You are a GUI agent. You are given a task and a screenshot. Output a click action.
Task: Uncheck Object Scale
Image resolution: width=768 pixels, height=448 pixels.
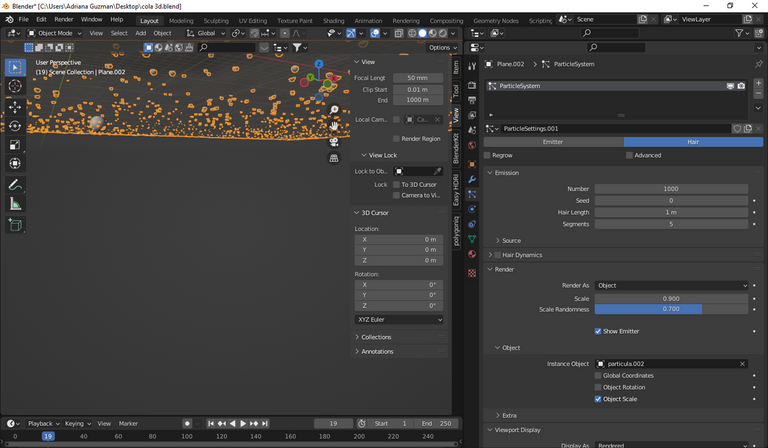[598, 399]
